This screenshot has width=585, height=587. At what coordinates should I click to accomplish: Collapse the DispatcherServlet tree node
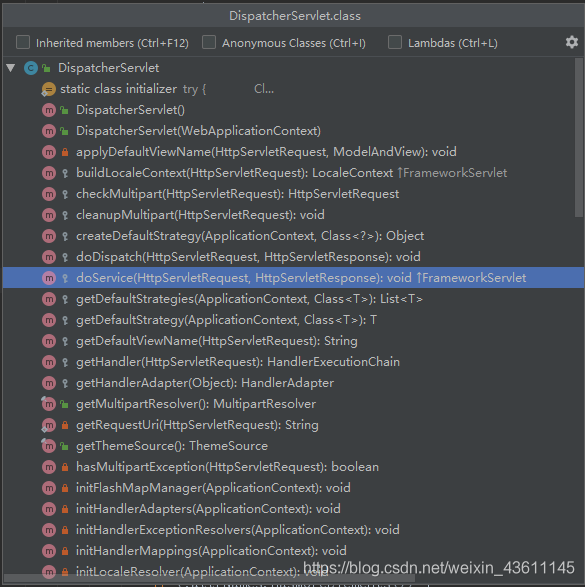coord(11,68)
